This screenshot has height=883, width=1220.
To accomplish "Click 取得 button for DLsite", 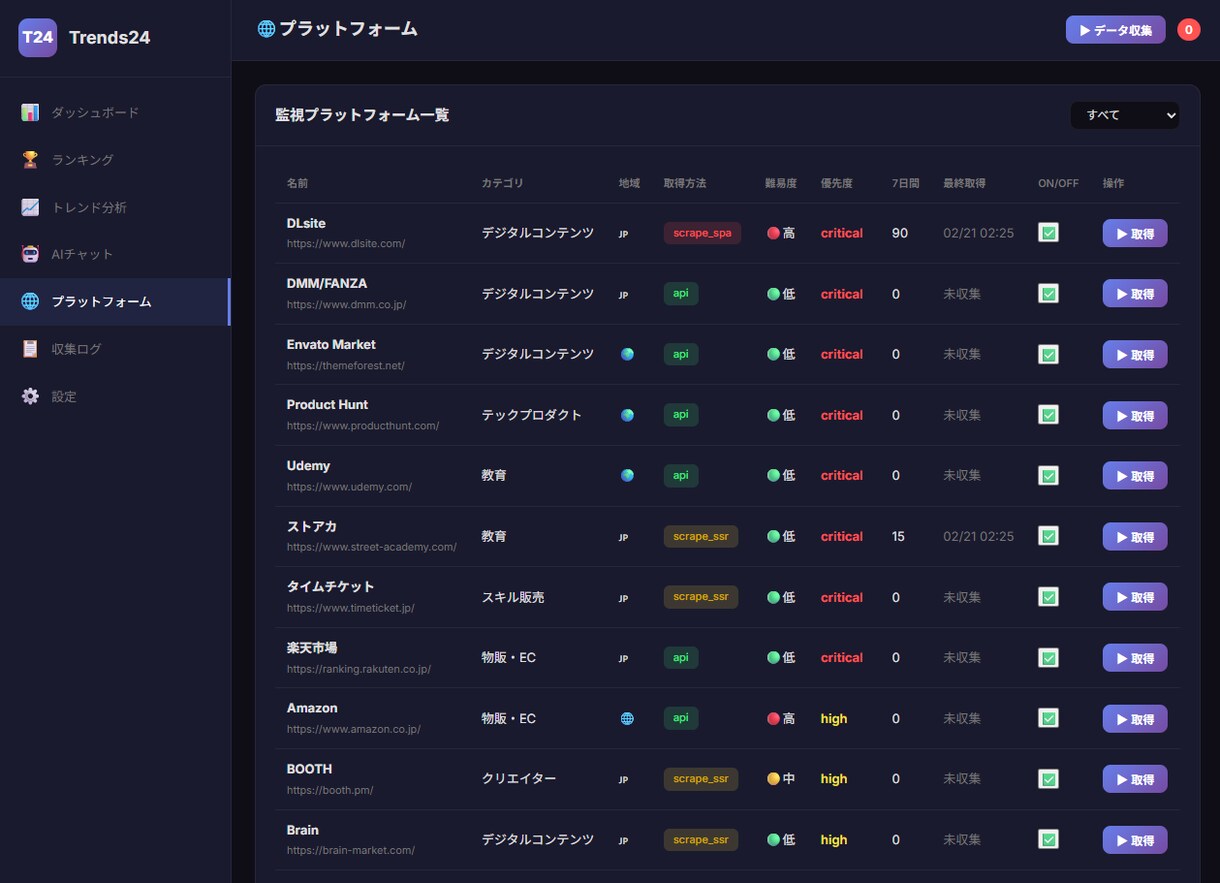I will coord(1135,233).
